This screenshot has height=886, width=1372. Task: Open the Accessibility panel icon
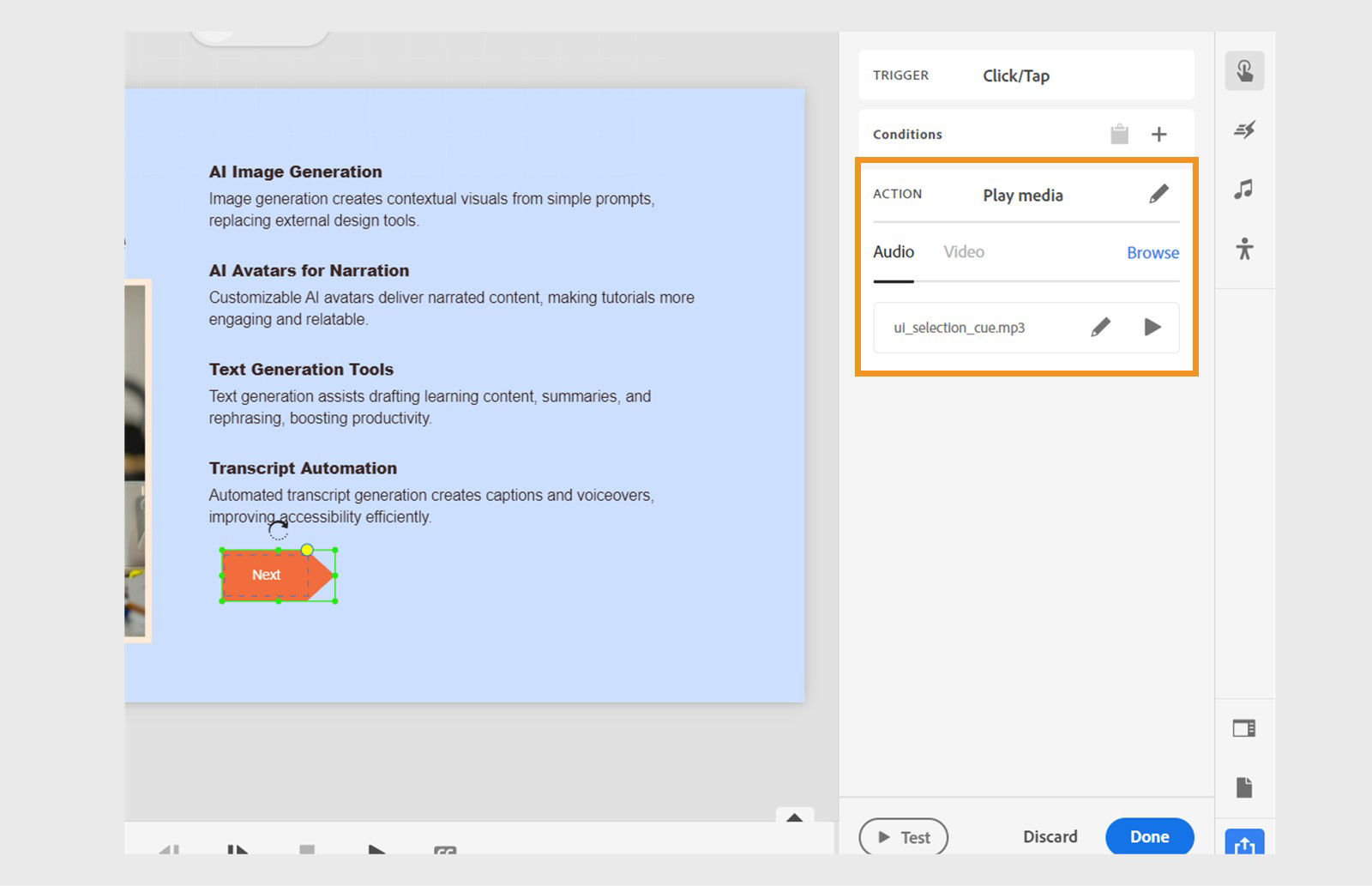point(1245,250)
